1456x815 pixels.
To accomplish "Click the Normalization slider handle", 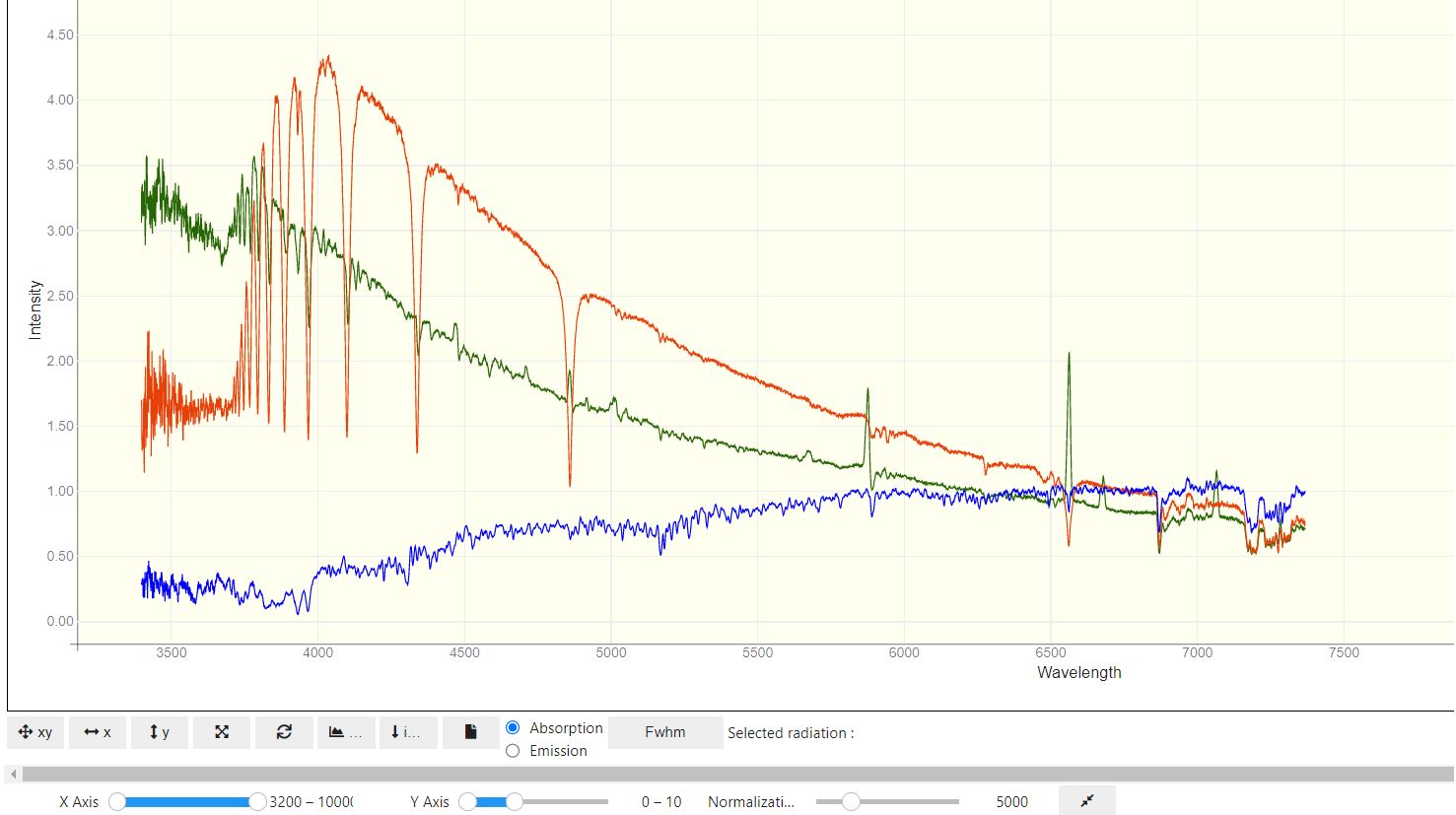I will 851,802.
